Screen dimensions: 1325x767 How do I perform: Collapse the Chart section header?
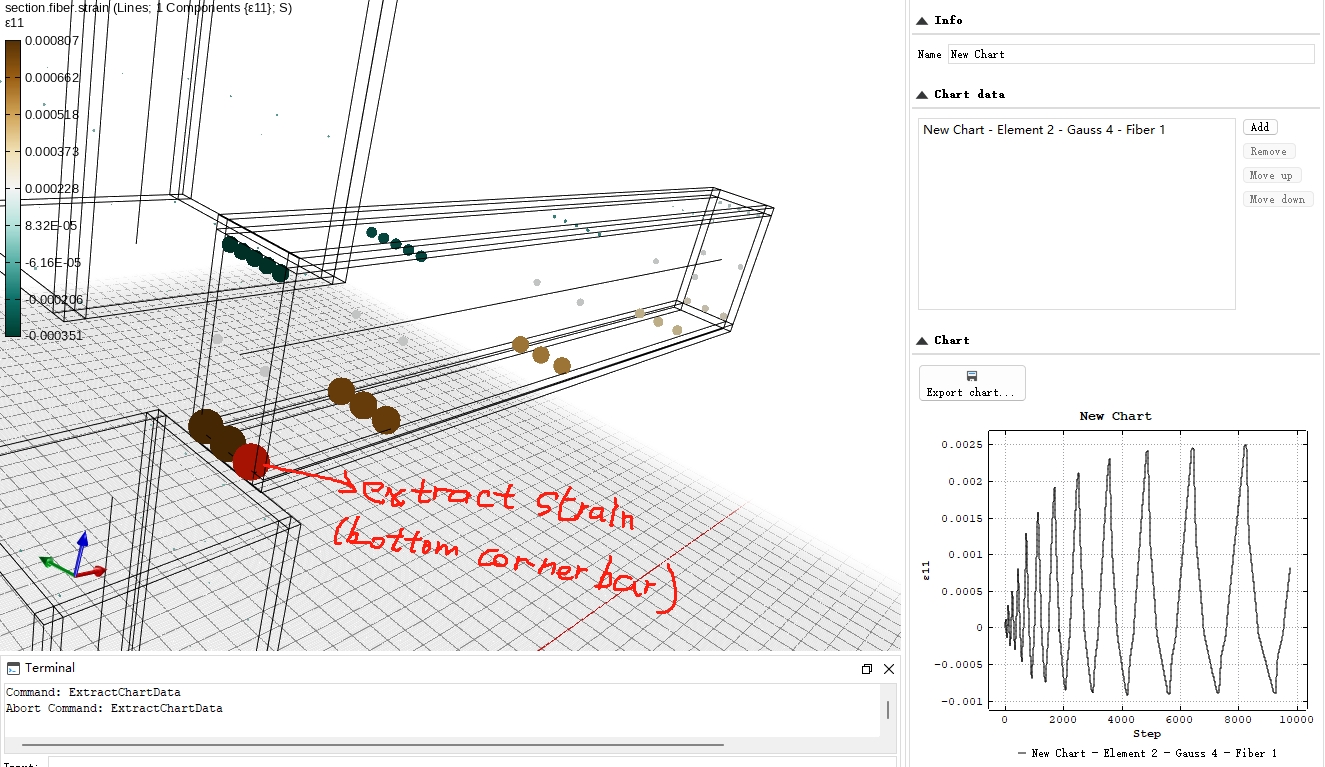pos(921,340)
